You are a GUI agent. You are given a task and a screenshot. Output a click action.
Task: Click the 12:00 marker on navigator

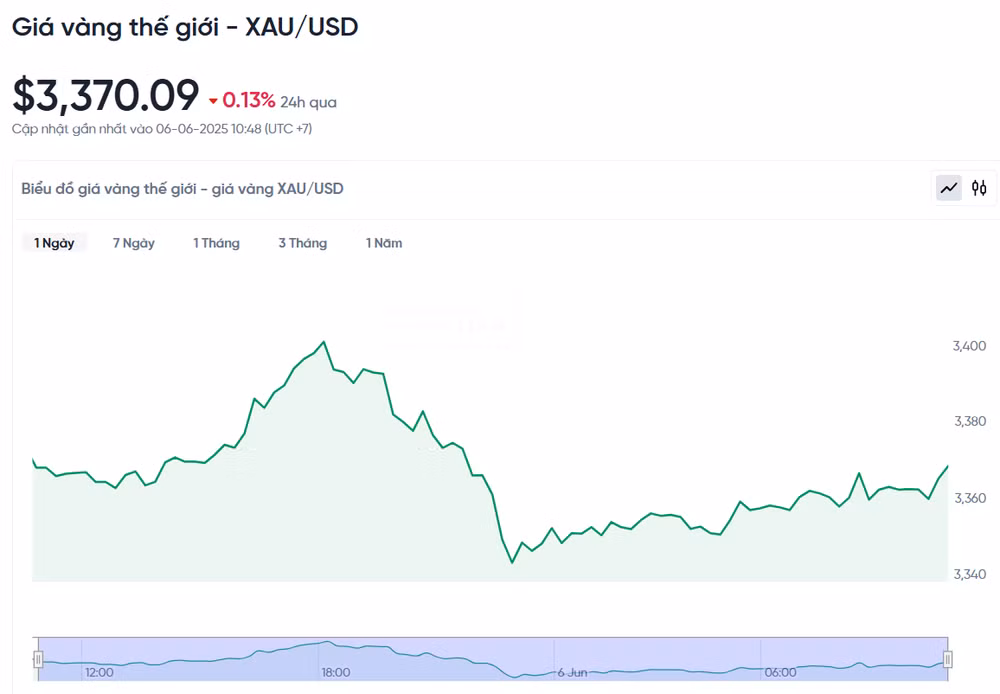point(99,672)
